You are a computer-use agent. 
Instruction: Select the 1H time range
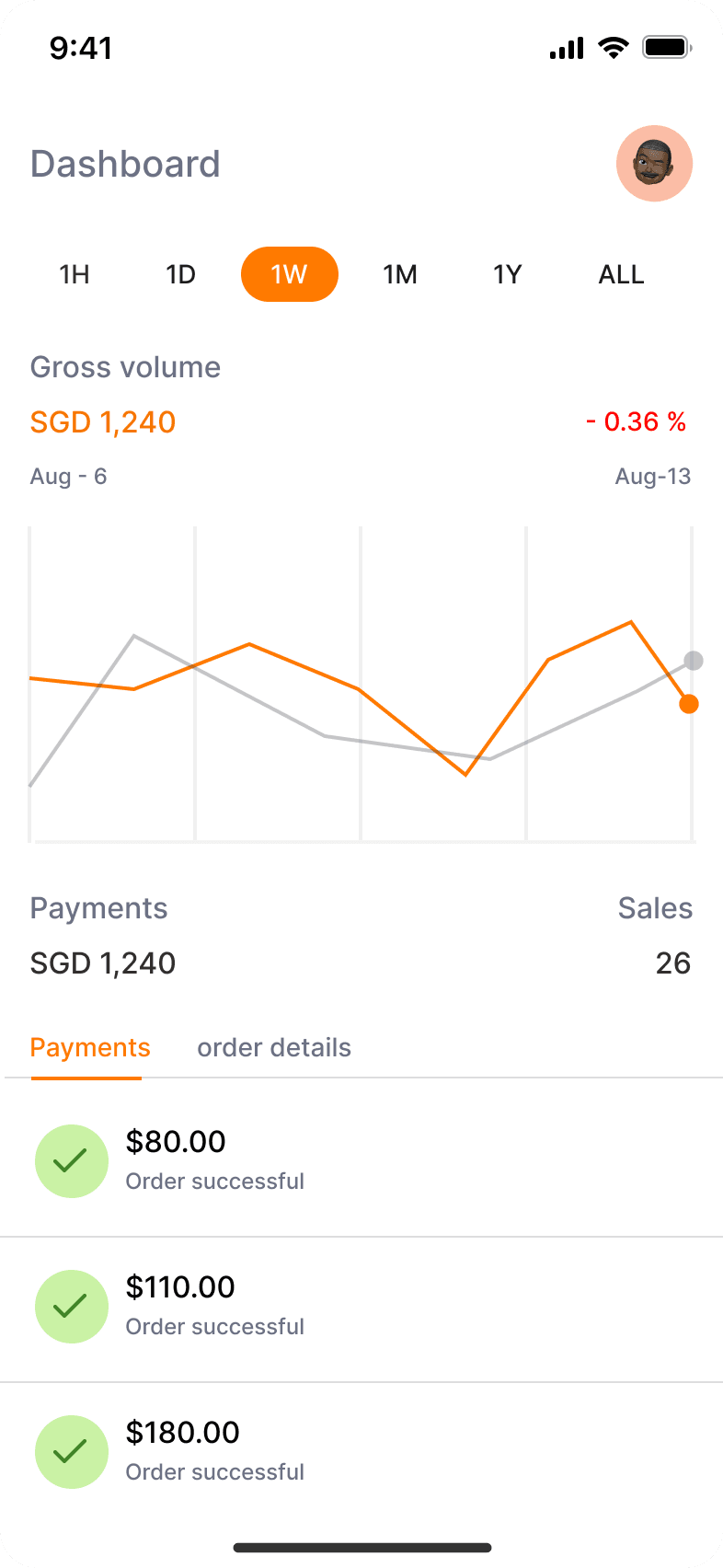(75, 274)
